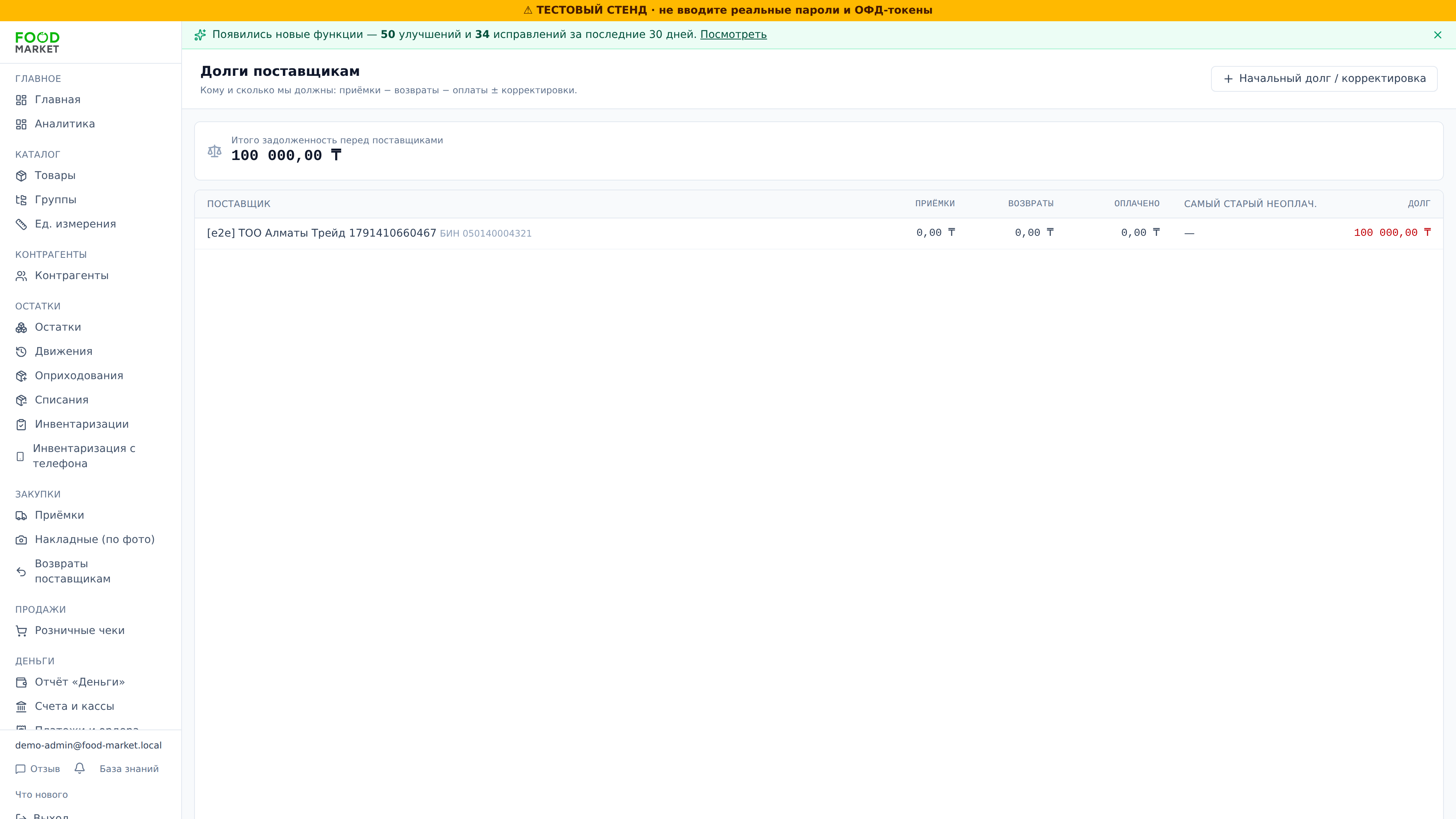Click the scales icon beside total debt
Image resolution: width=1456 pixels, height=819 pixels.
click(x=214, y=151)
